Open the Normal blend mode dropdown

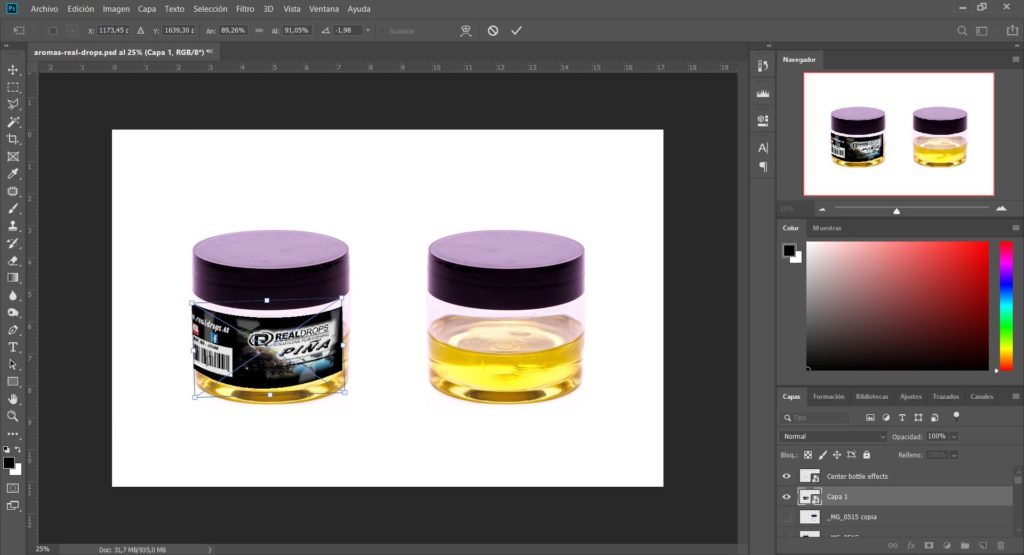833,436
